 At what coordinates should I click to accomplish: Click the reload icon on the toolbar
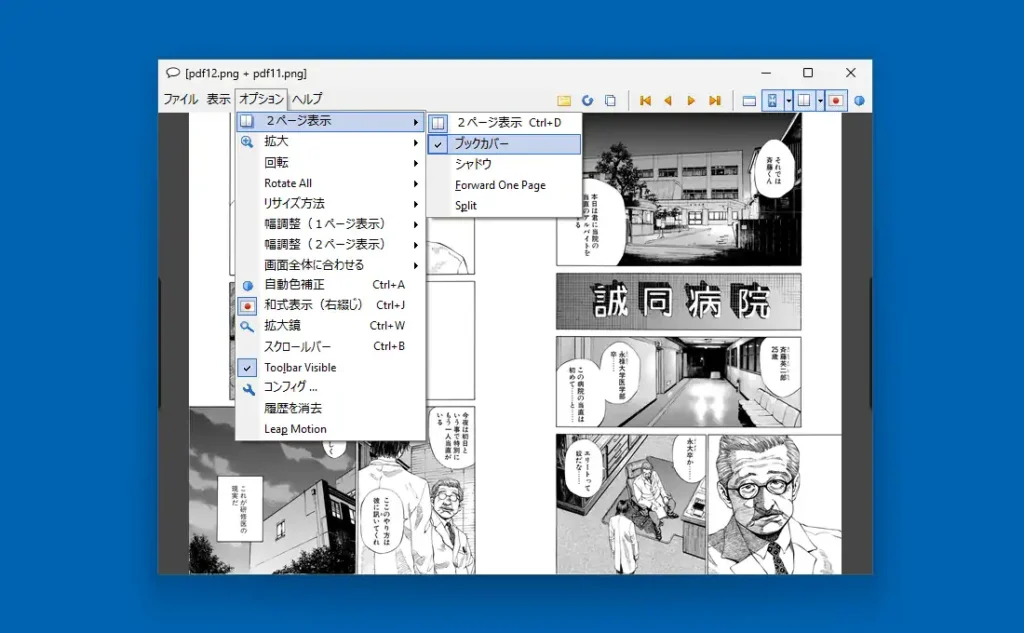[588, 99]
